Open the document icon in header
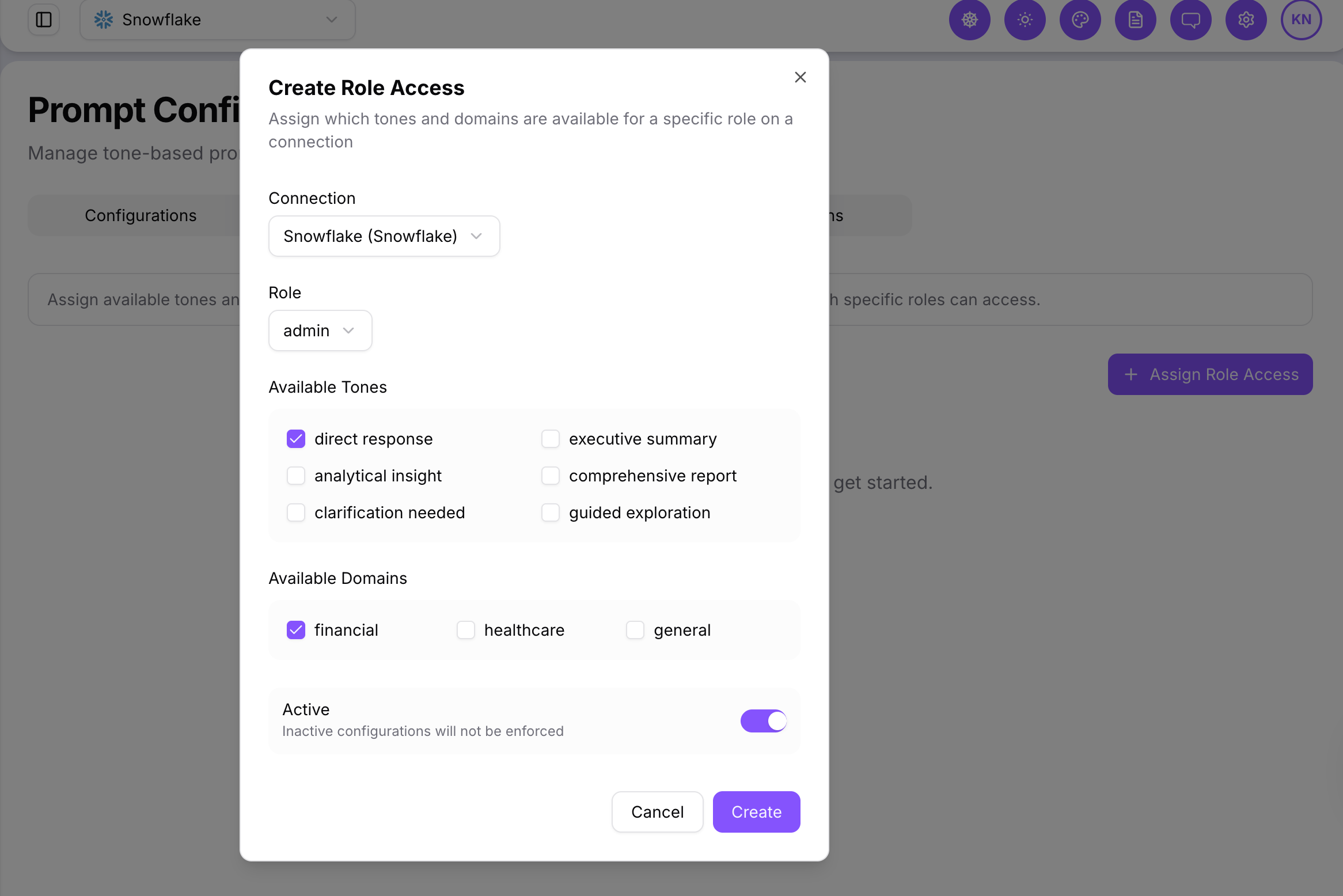 (1136, 20)
